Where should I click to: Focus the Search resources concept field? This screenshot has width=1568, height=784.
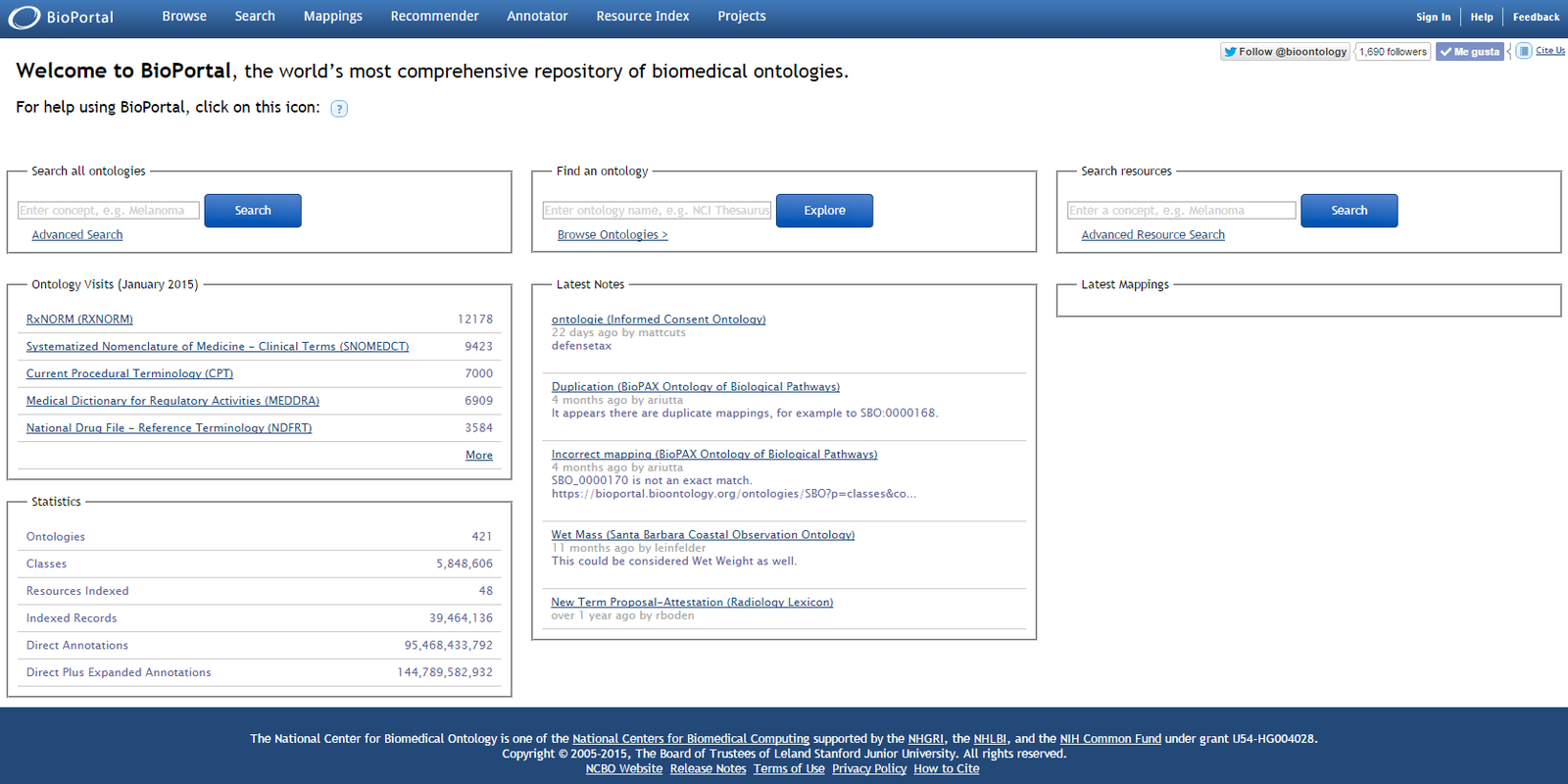point(1182,211)
